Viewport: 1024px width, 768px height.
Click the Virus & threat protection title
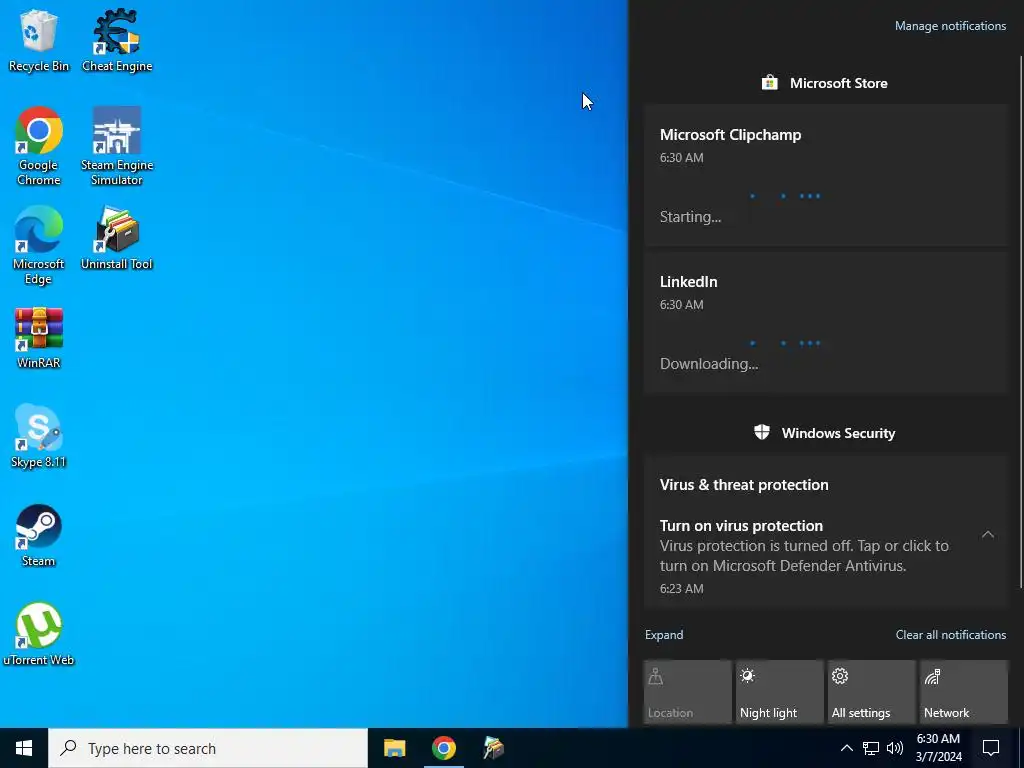point(744,485)
